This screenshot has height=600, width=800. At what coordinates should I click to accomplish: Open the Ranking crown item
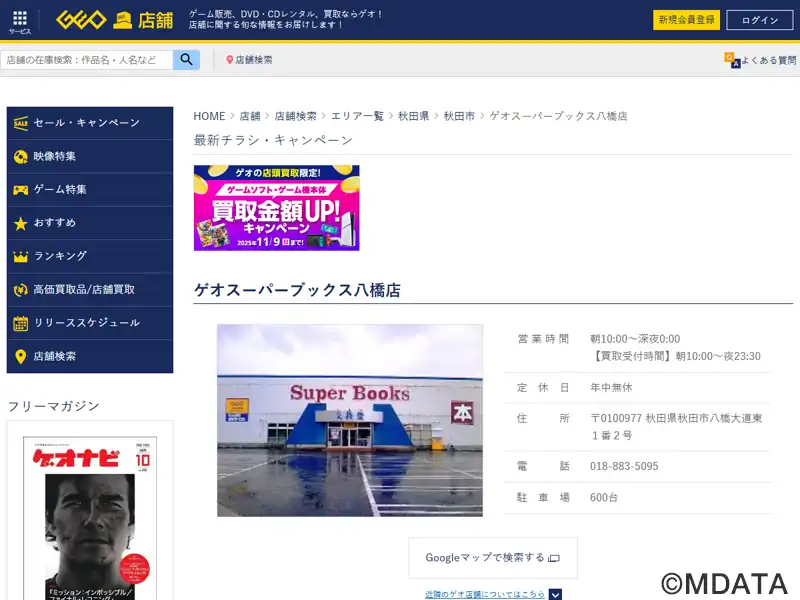(89, 256)
